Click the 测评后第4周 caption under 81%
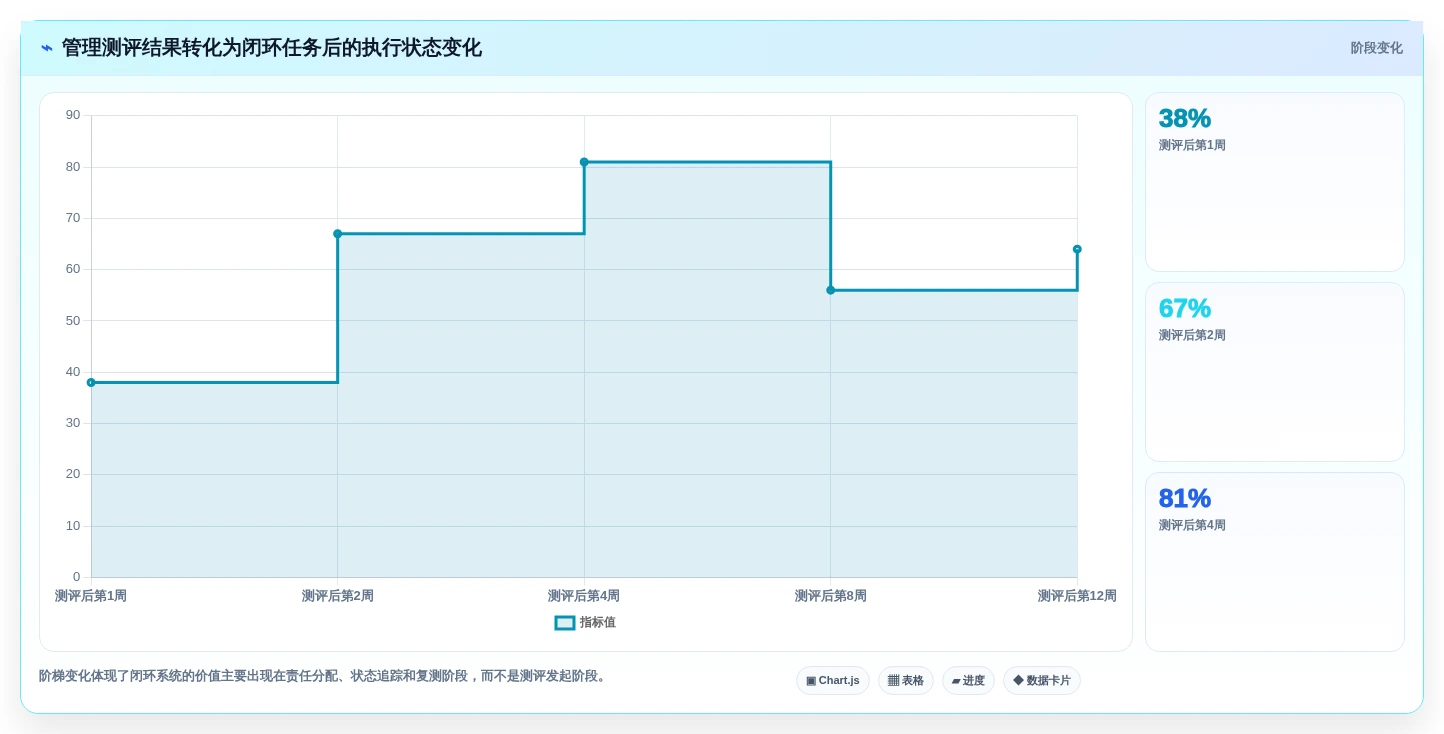This screenshot has height=734, width=1444. point(1192,525)
